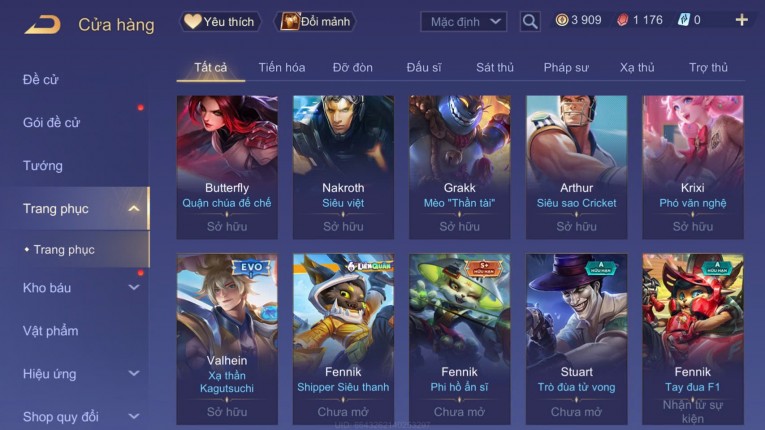Viewport: 765px width, 430px height.
Task: Click the blue voucher currency icon
Action: click(684, 20)
